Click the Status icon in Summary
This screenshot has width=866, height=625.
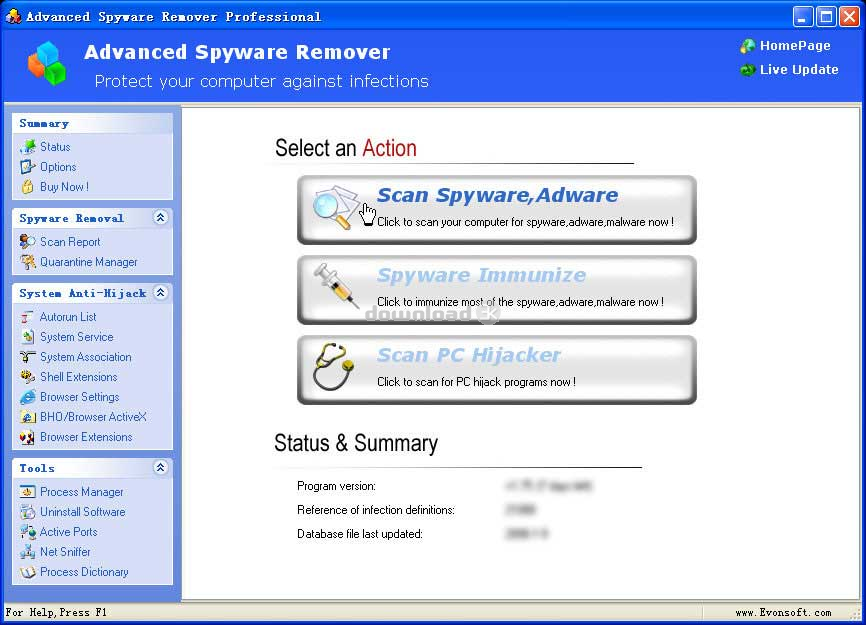tap(28, 147)
